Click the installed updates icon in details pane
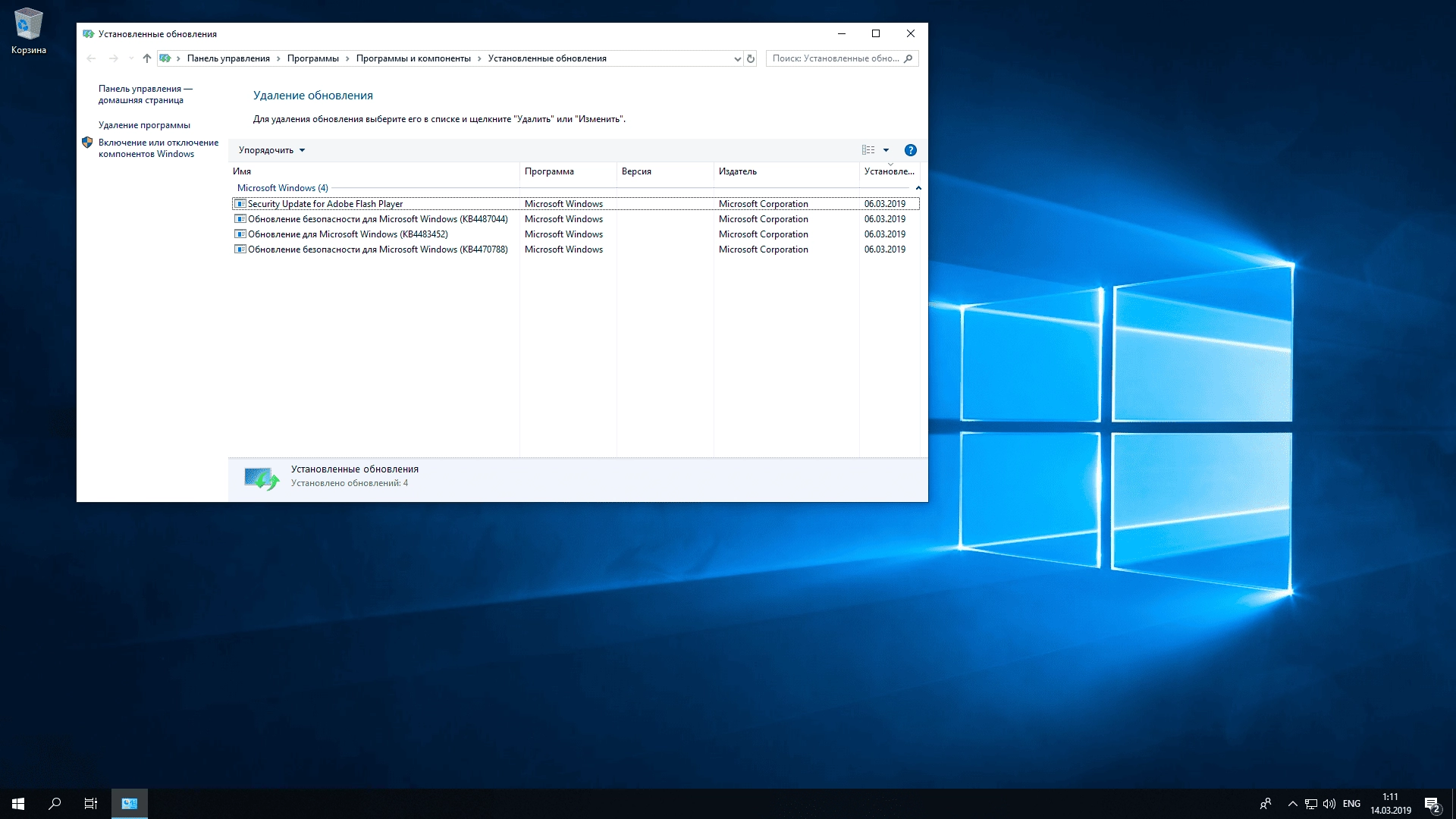 262,479
